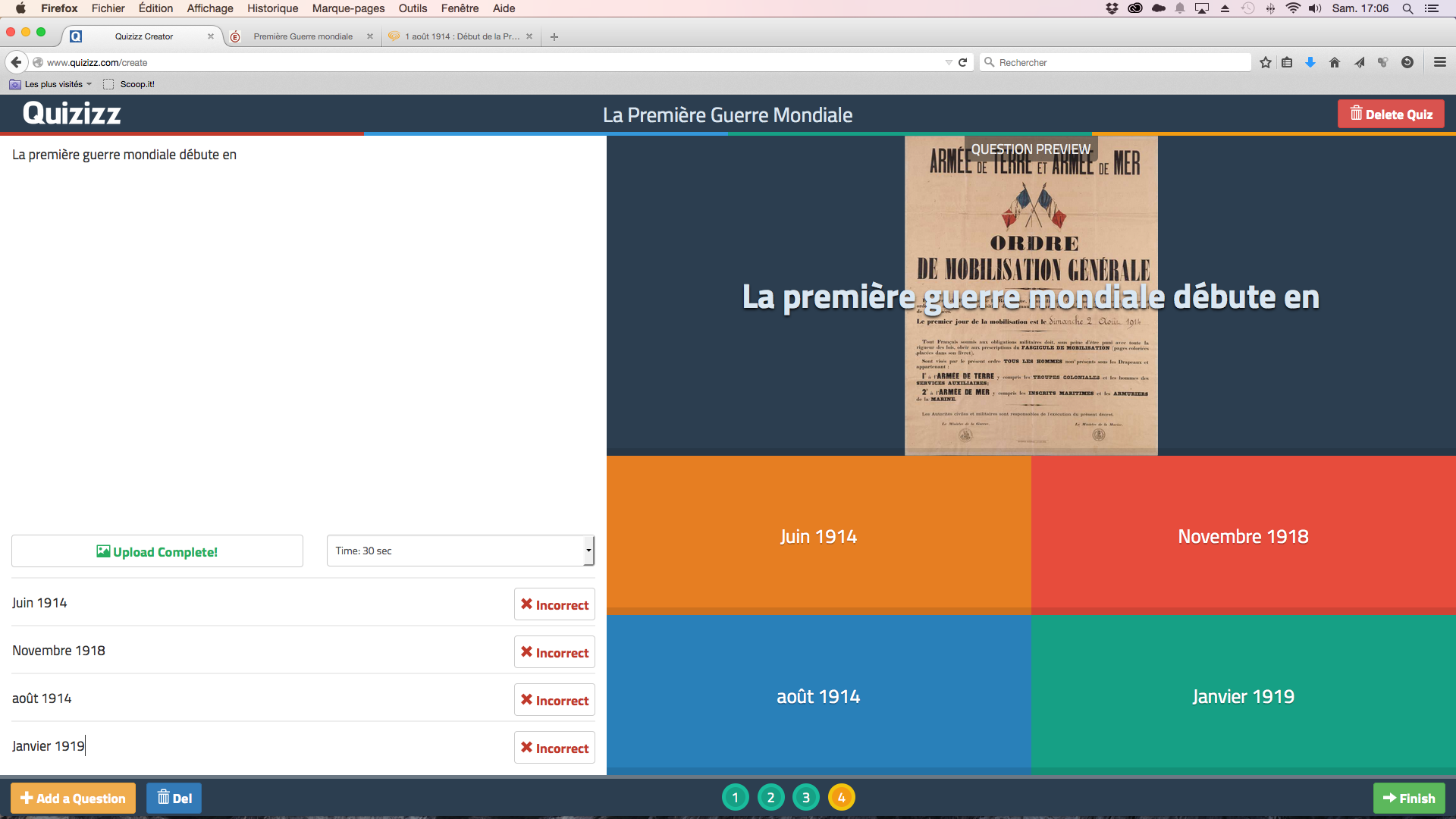Viewport: 1456px width, 819px height.
Task: Select the blue août 1914 preview tile
Action: pyautogui.click(x=818, y=695)
